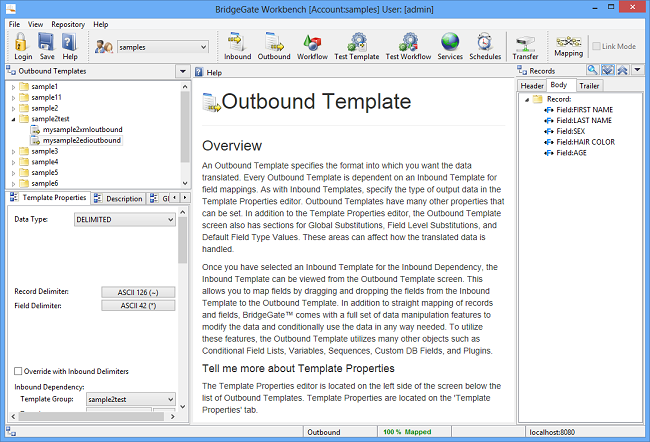The image size is (650, 442).
Task: Click the Transfer tool
Action: pyautogui.click(x=525, y=47)
